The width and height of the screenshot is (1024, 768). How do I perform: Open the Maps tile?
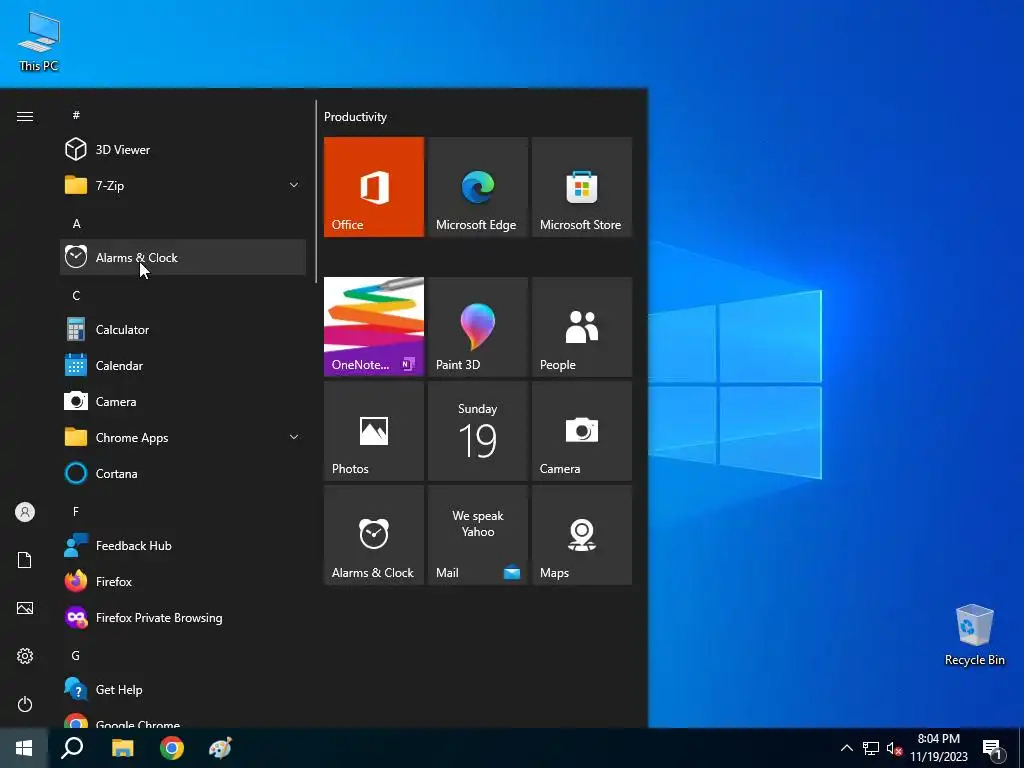(x=582, y=535)
